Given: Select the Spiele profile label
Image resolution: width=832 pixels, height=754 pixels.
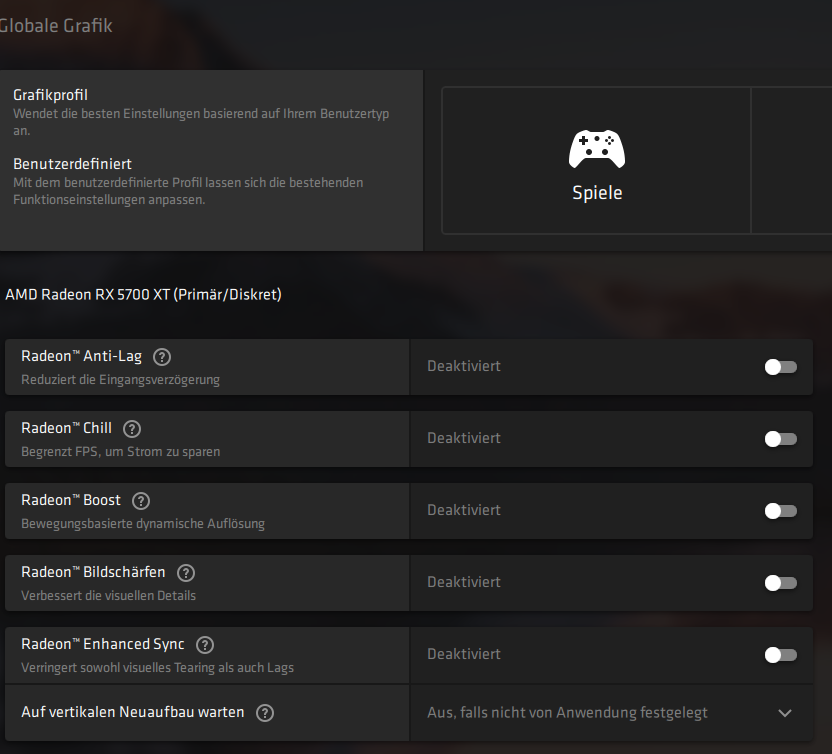Looking at the screenshot, I should [597, 193].
